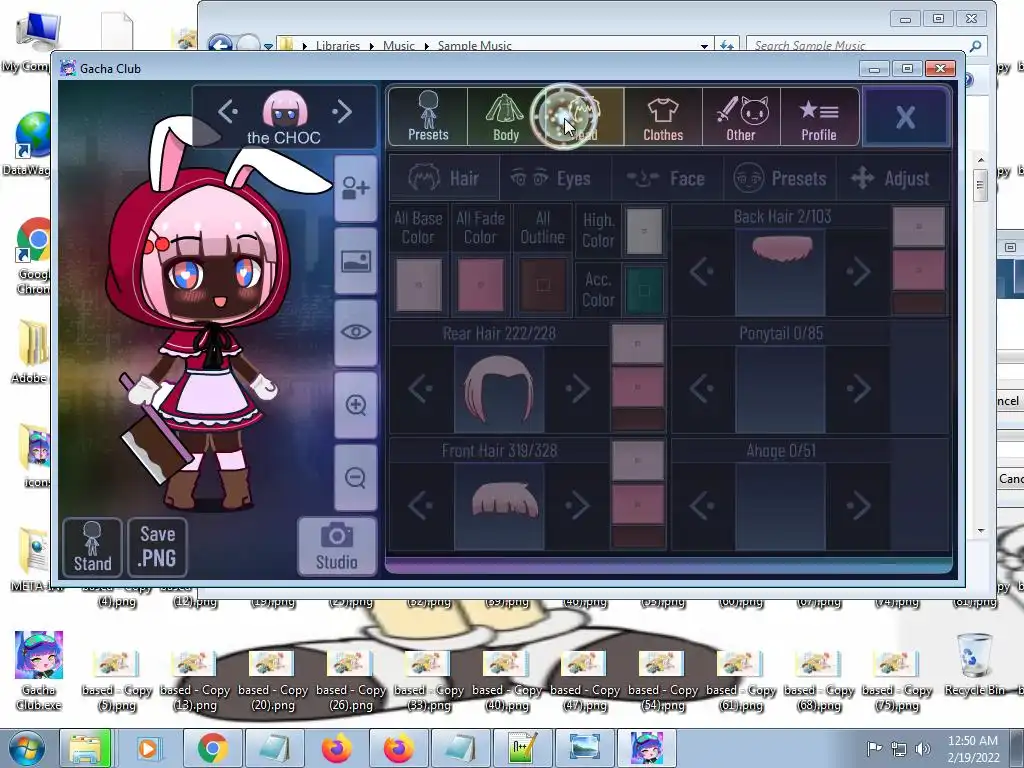1024x768 pixels.
Task: Select previous Ponytail style
Action: (x=702, y=389)
